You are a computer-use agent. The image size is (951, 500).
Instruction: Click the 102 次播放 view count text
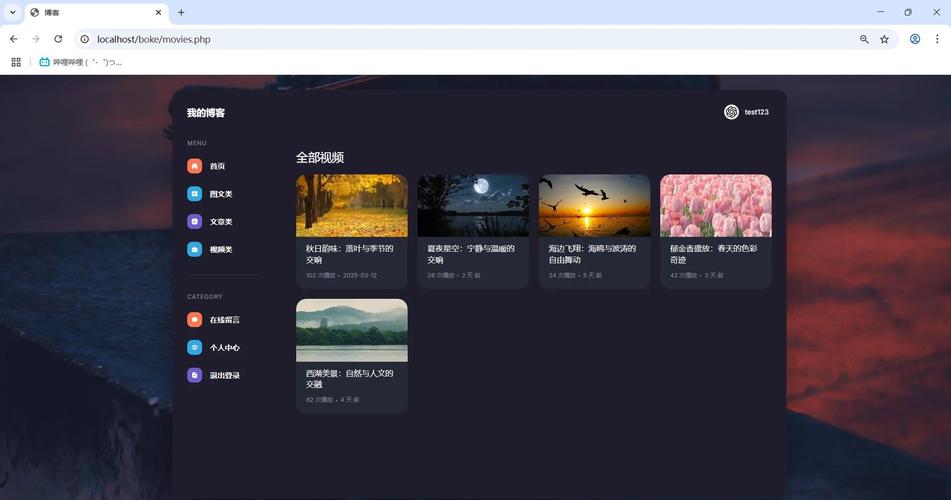321,275
